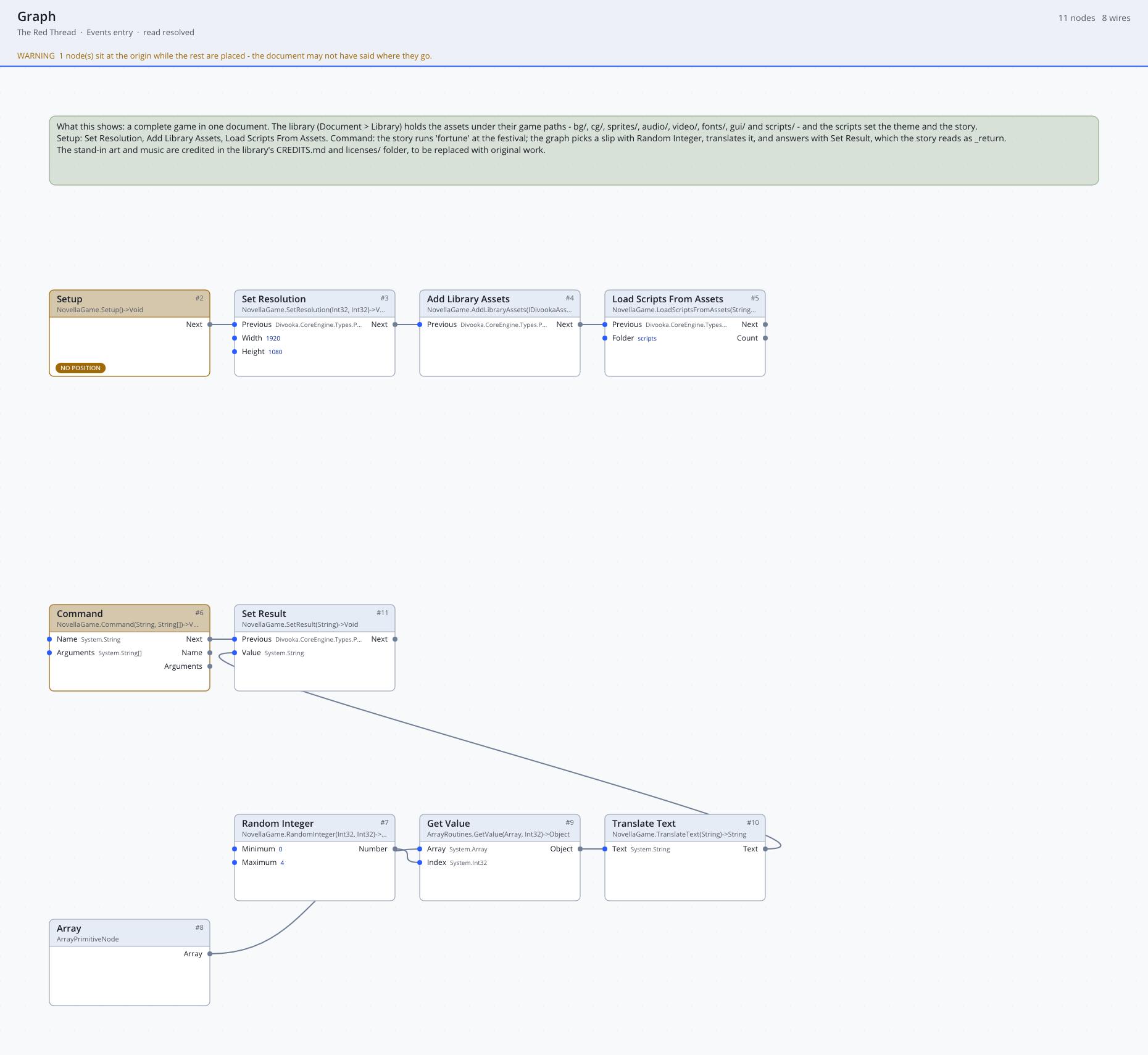Click the WARNING message text

point(225,56)
